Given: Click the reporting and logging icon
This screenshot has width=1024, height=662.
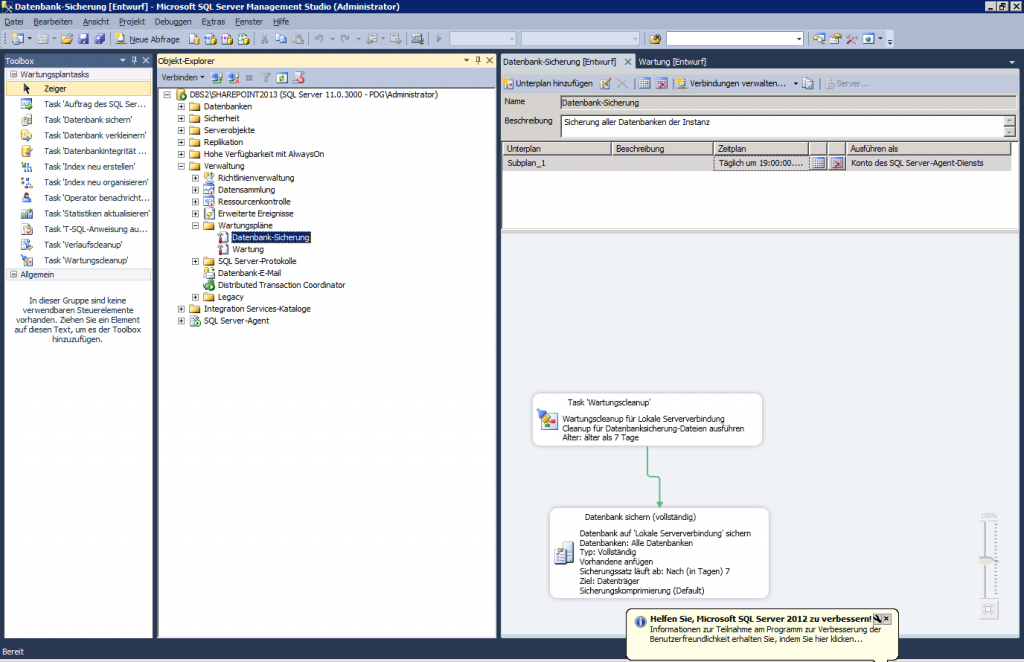Looking at the screenshot, I should tap(808, 84).
